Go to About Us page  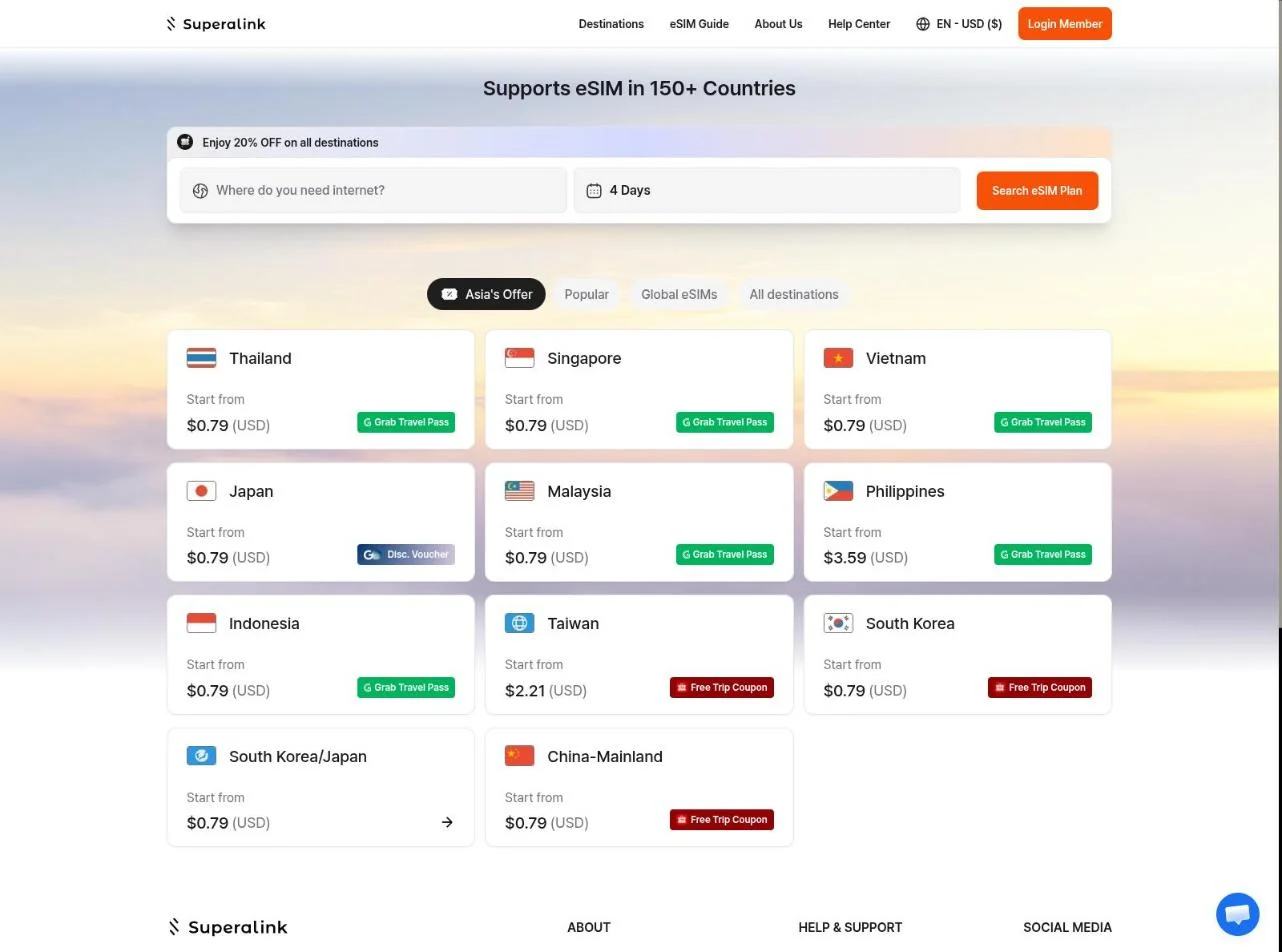(778, 24)
